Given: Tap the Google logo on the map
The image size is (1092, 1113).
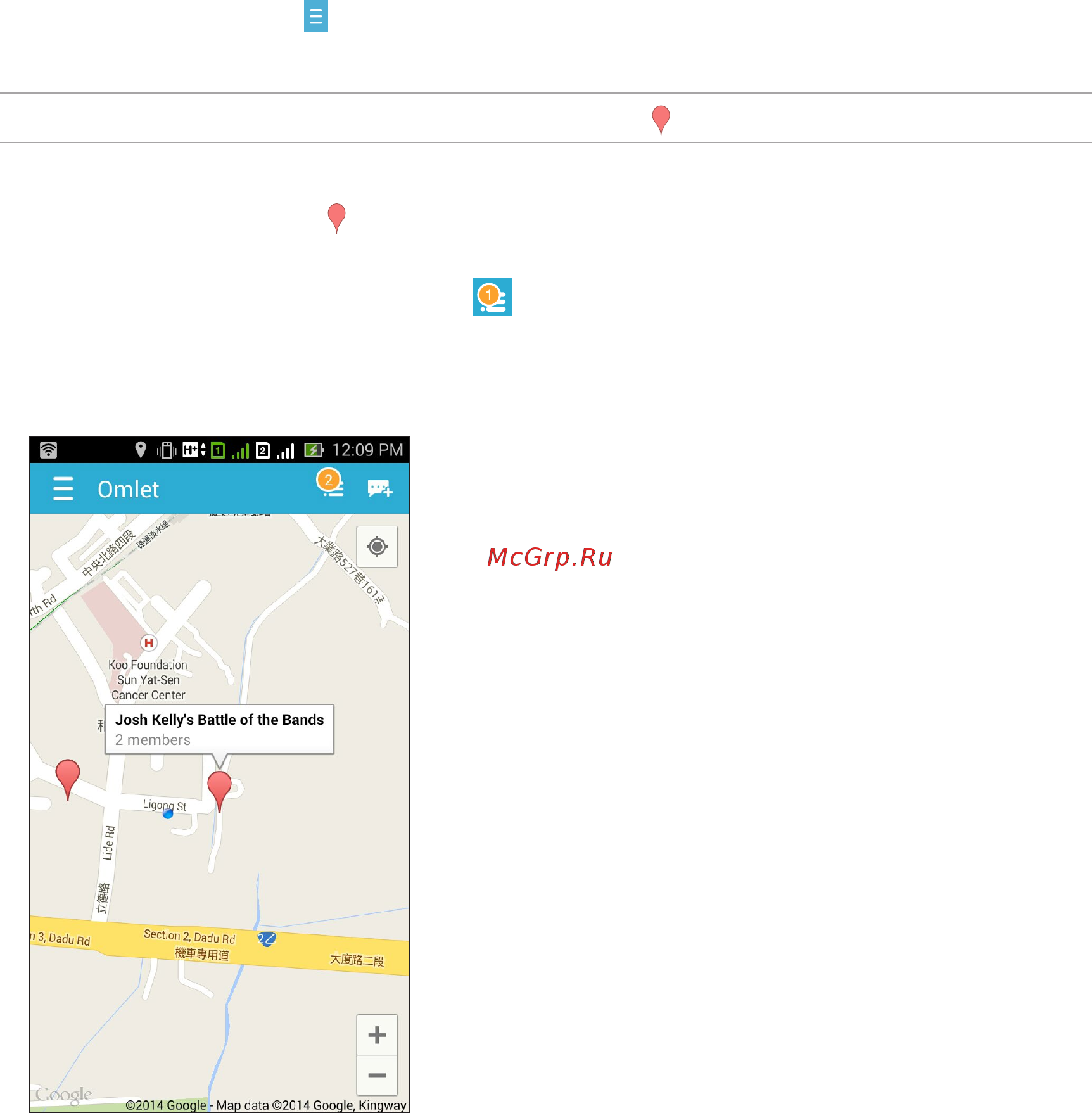Looking at the screenshot, I should point(63,1095).
